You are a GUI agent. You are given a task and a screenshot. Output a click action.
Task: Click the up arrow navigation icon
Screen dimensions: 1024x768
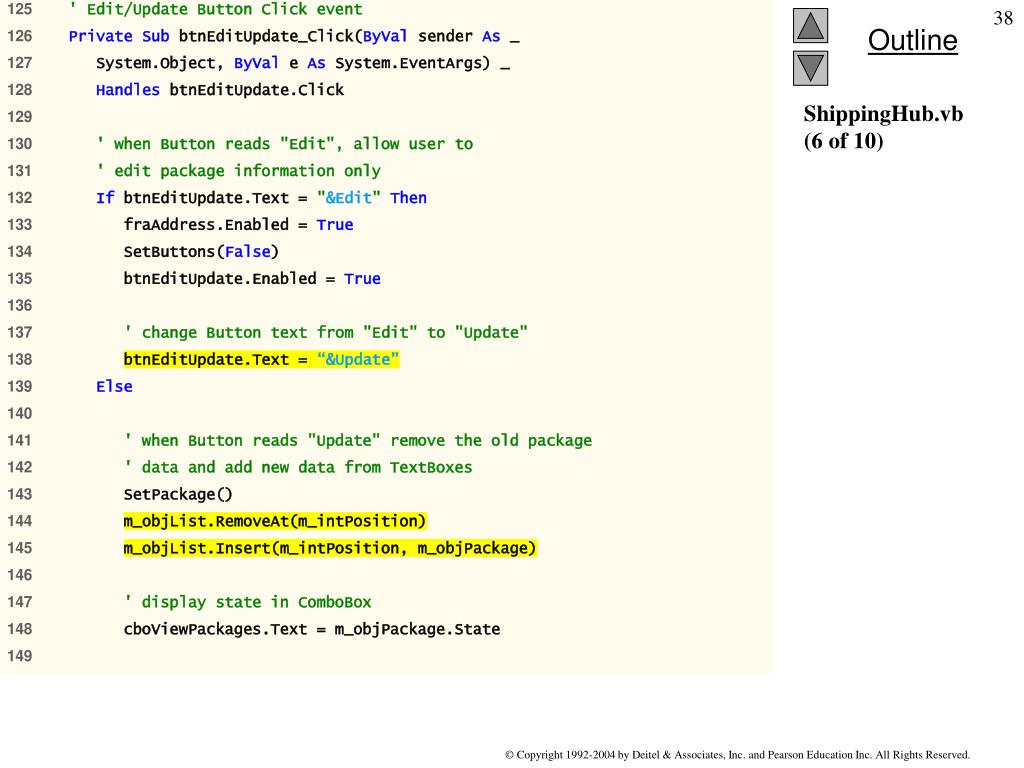[x=810, y=25]
